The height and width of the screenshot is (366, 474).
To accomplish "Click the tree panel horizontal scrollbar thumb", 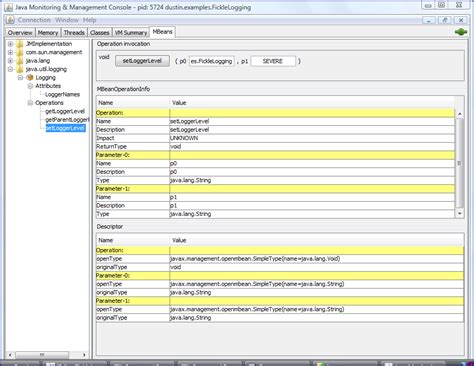I will click(x=42, y=355).
